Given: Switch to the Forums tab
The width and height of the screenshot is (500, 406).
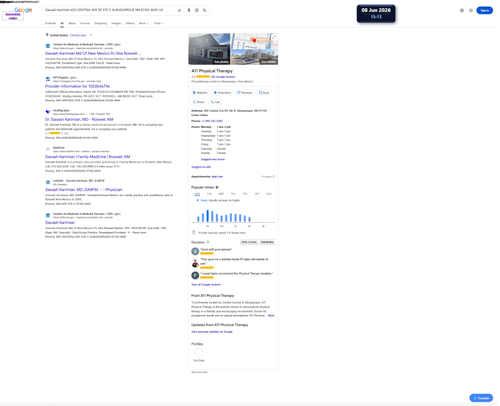Looking at the screenshot, I should pos(85,23).
